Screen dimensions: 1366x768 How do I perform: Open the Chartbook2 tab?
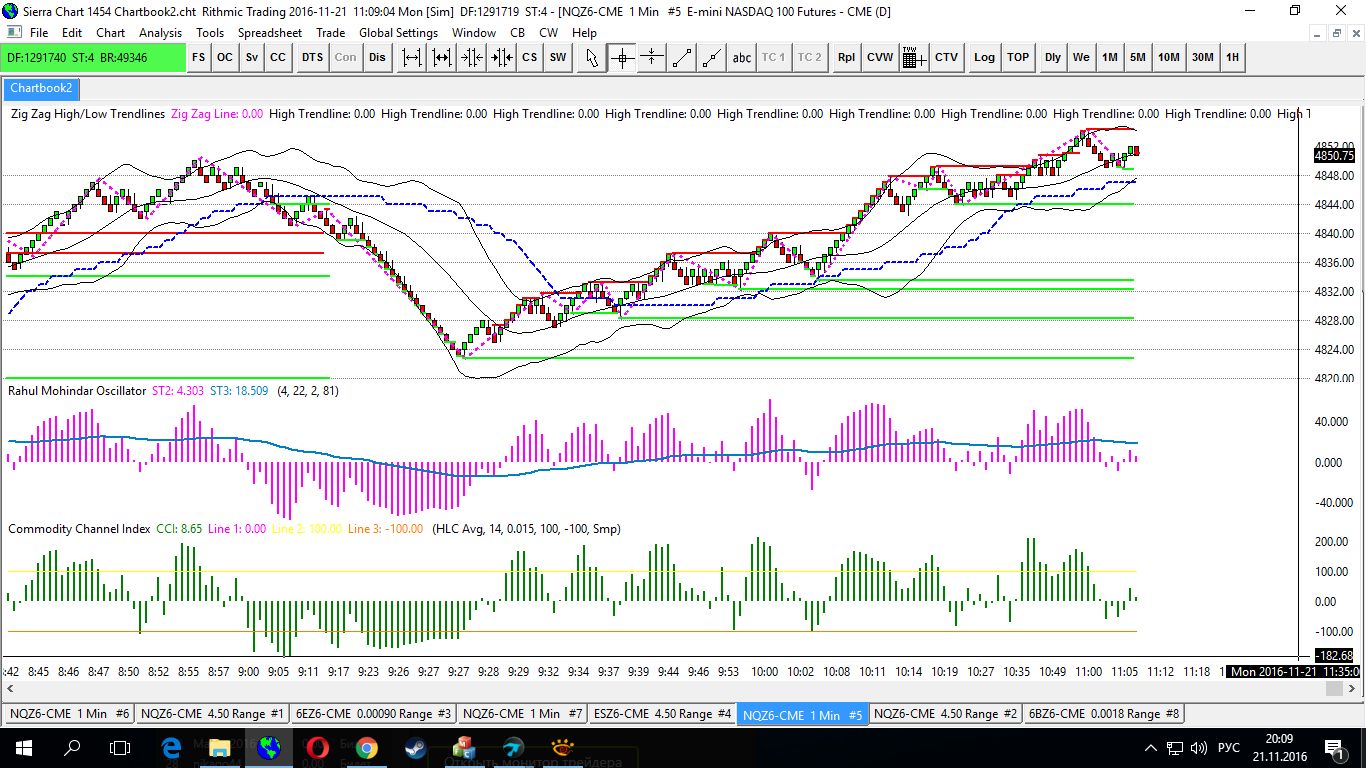[41, 89]
